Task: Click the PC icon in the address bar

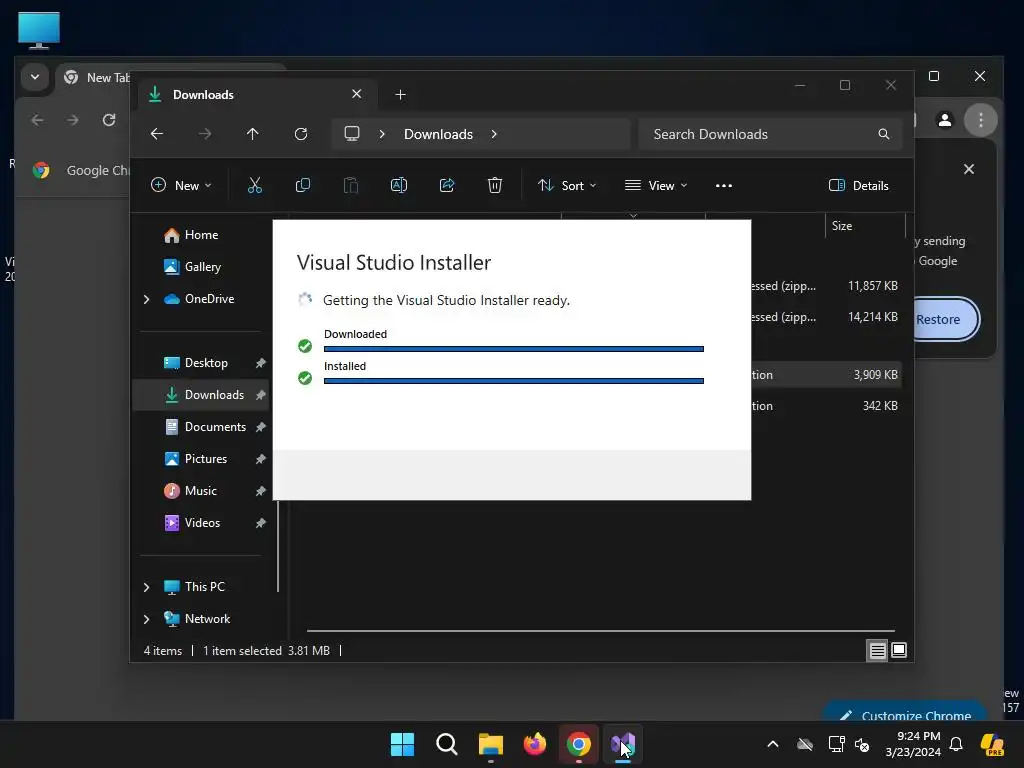Action: pos(352,134)
